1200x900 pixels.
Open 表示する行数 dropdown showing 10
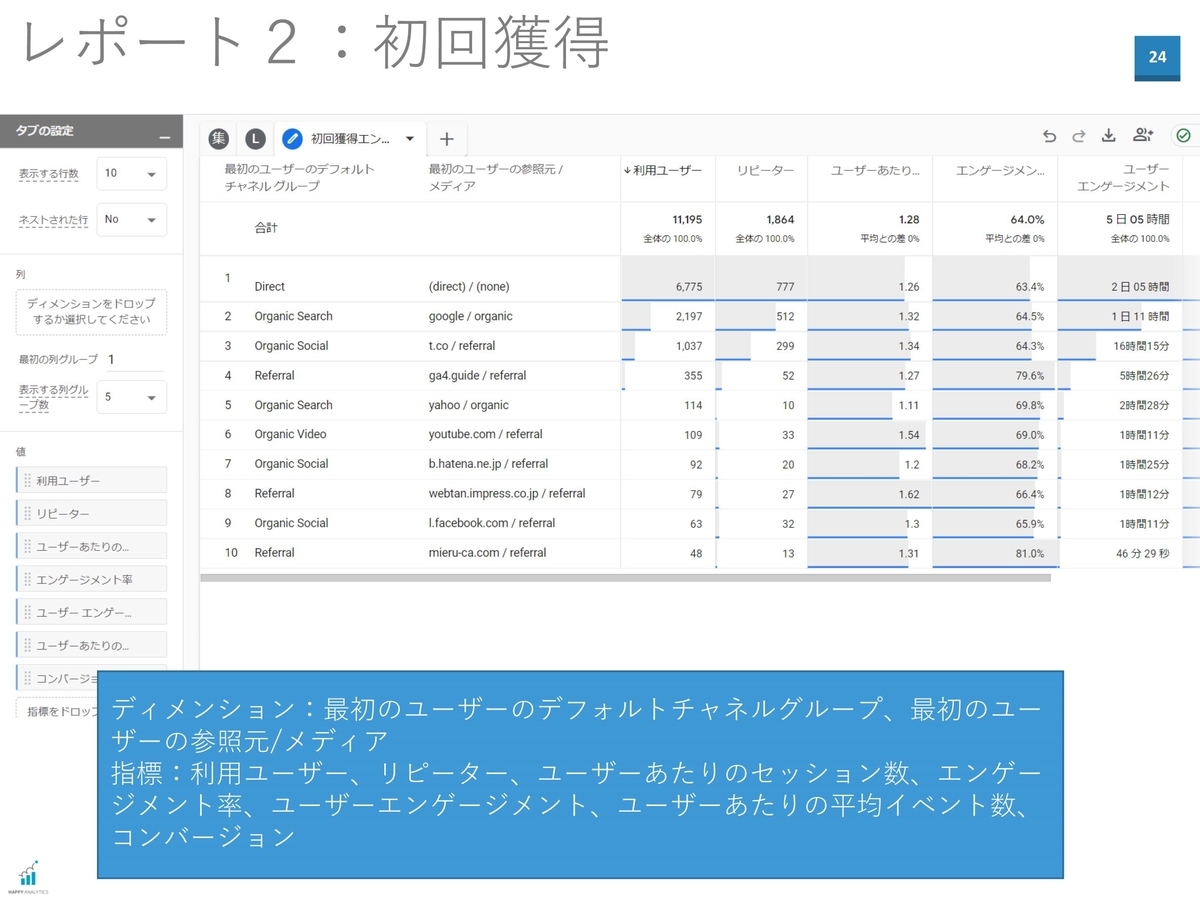point(131,173)
